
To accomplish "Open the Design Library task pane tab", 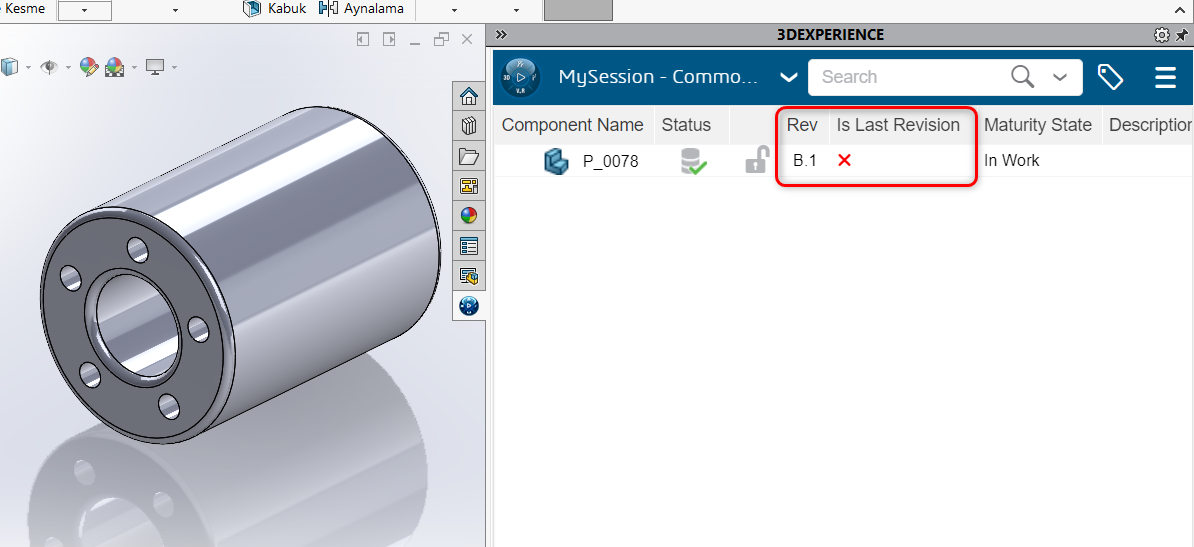I will coord(469,126).
